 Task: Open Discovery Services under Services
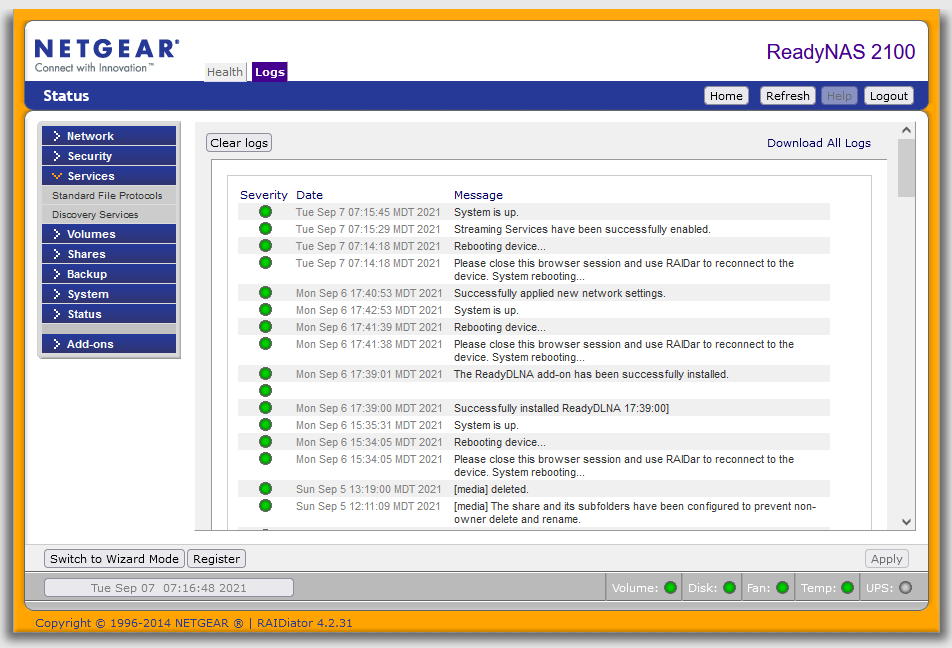(x=95, y=214)
